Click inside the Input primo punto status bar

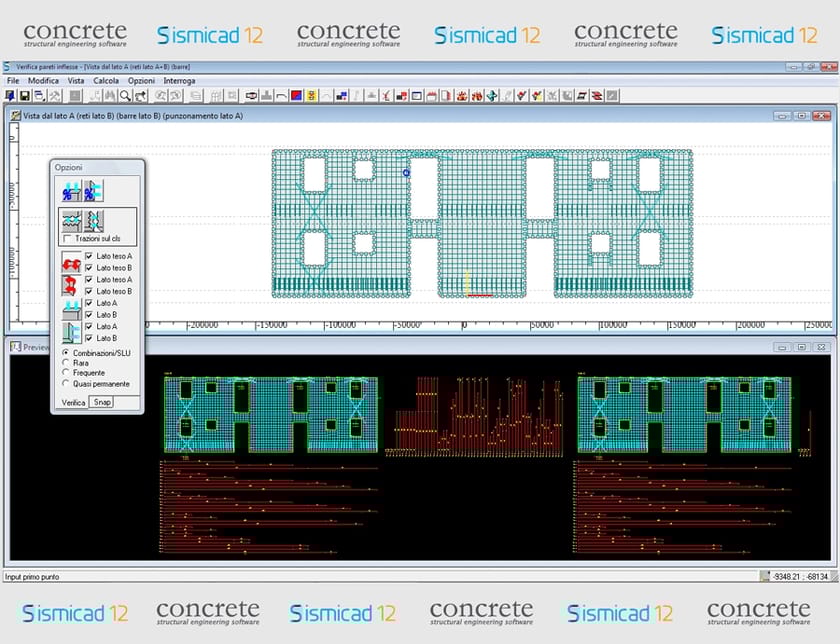[x=100, y=574]
